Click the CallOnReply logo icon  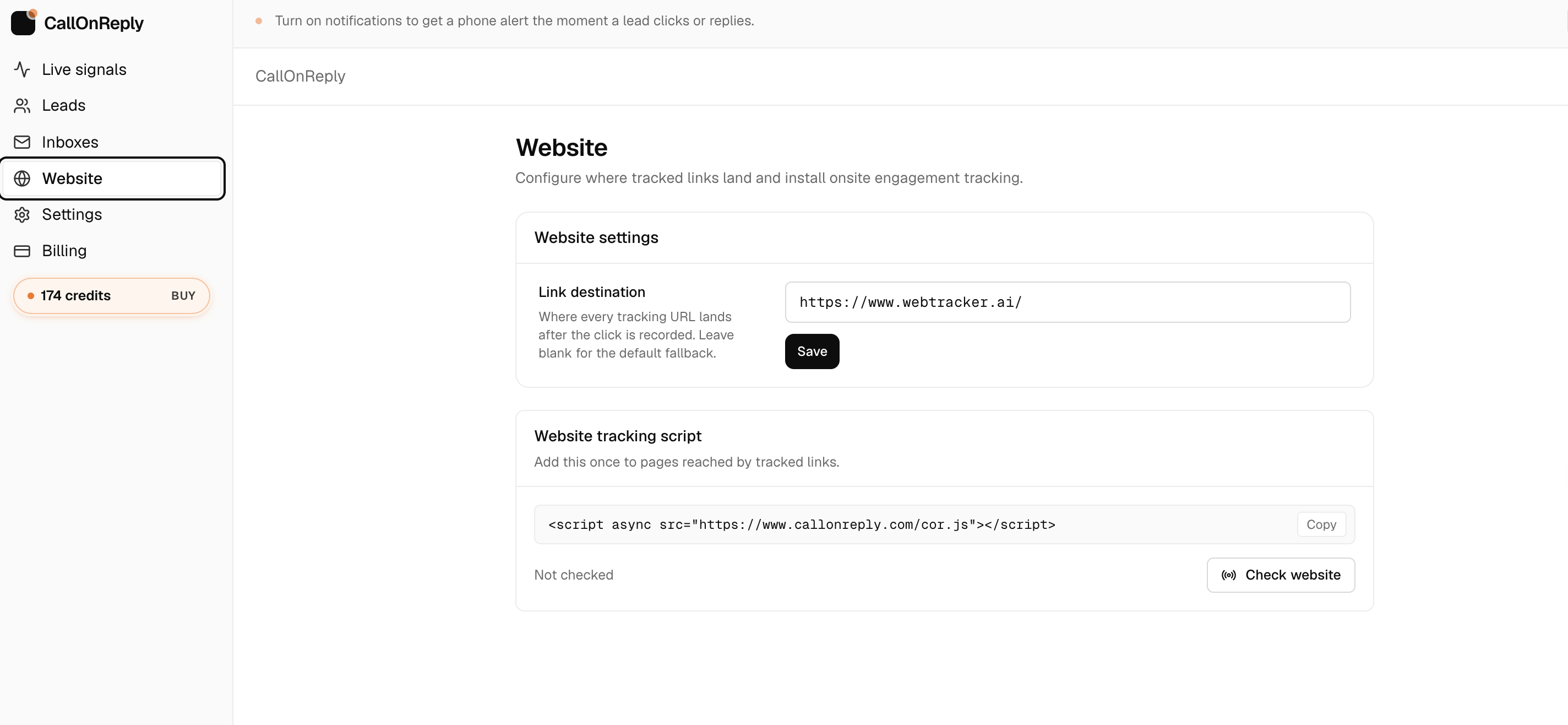pos(24,23)
